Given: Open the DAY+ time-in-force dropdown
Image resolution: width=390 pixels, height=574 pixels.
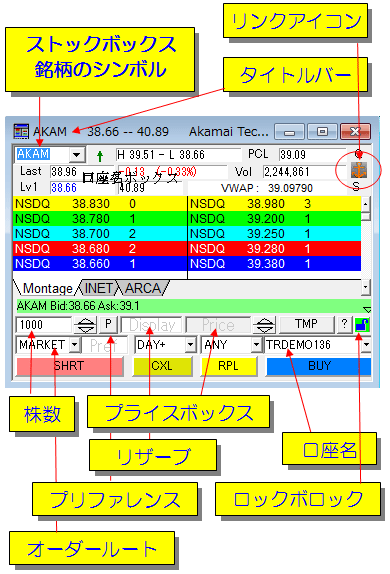Looking at the screenshot, I should coord(190,345).
